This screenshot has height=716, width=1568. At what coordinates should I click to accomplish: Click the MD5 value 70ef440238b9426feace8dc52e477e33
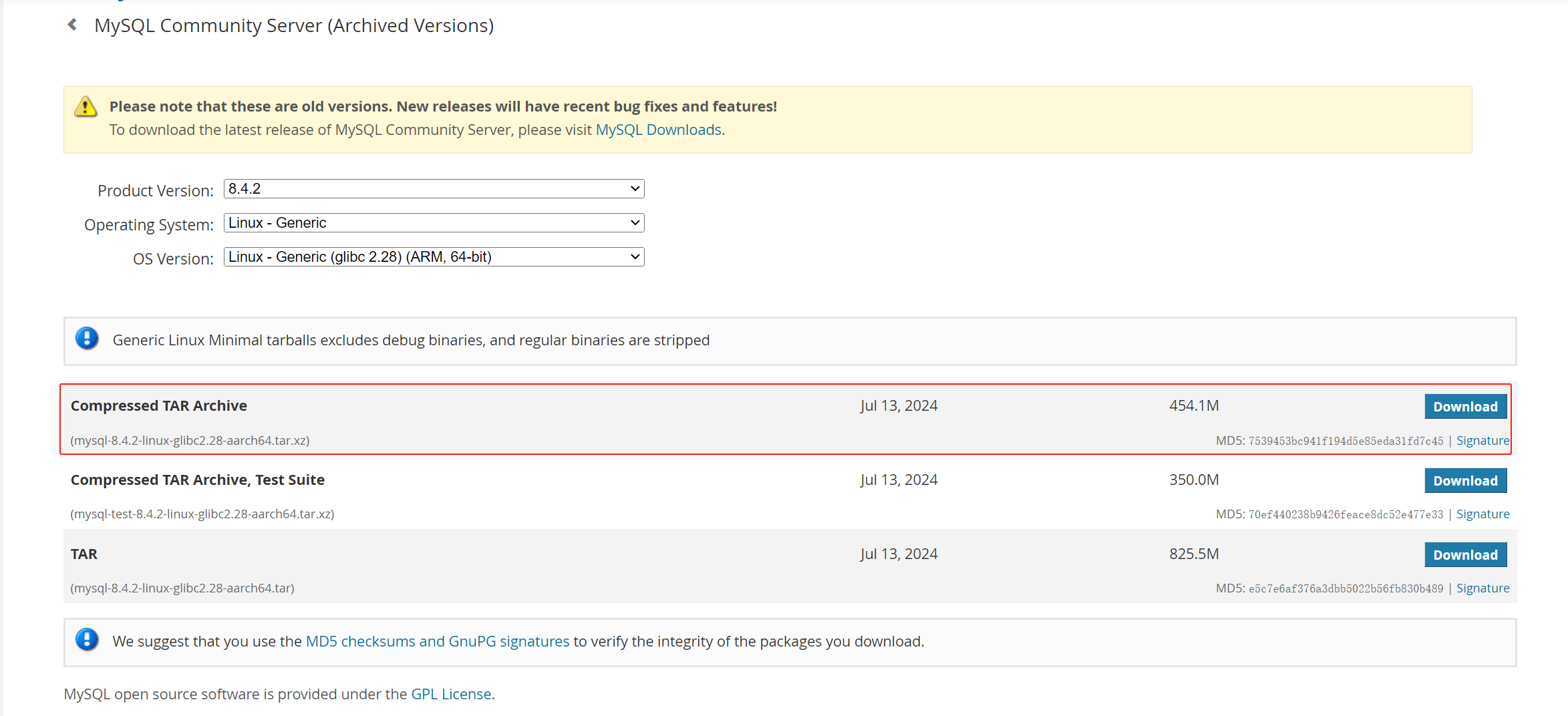(x=1346, y=515)
